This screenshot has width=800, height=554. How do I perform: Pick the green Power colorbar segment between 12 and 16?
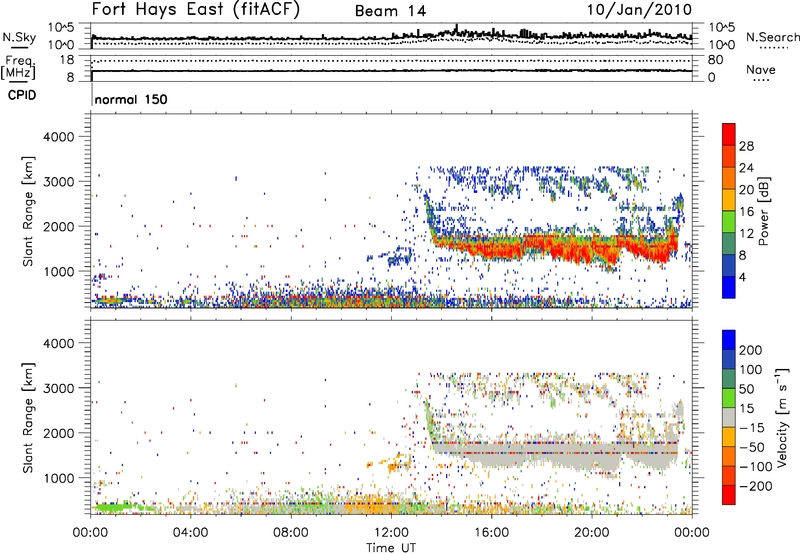click(x=729, y=222)
